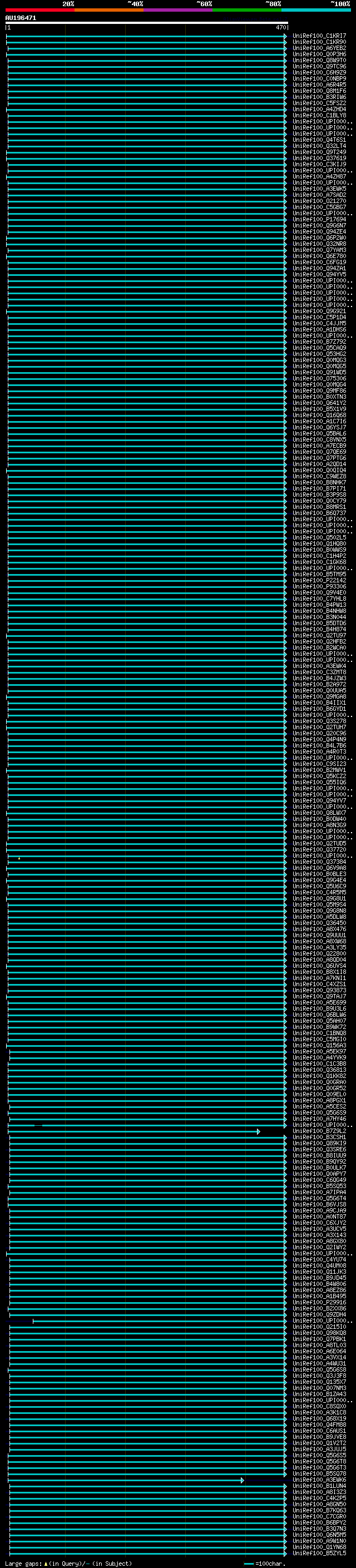Choose label UniRef100_C1H4P2

[x=319, y=556]
